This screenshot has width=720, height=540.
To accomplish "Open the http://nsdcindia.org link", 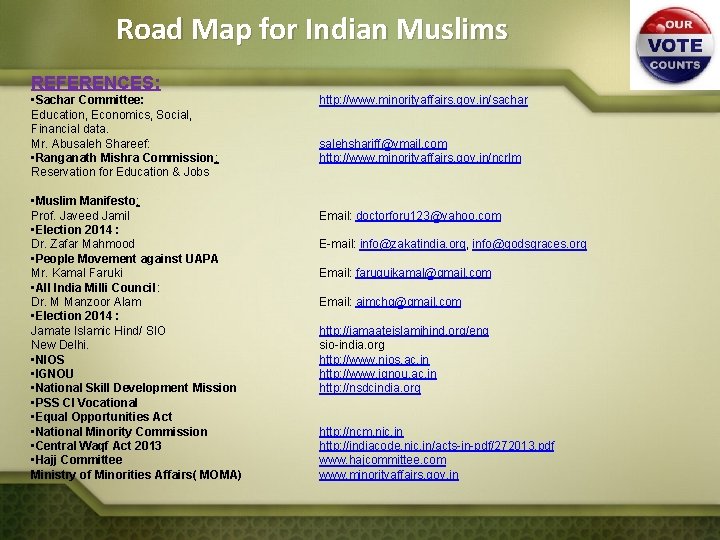I will [x=370, y=388].
